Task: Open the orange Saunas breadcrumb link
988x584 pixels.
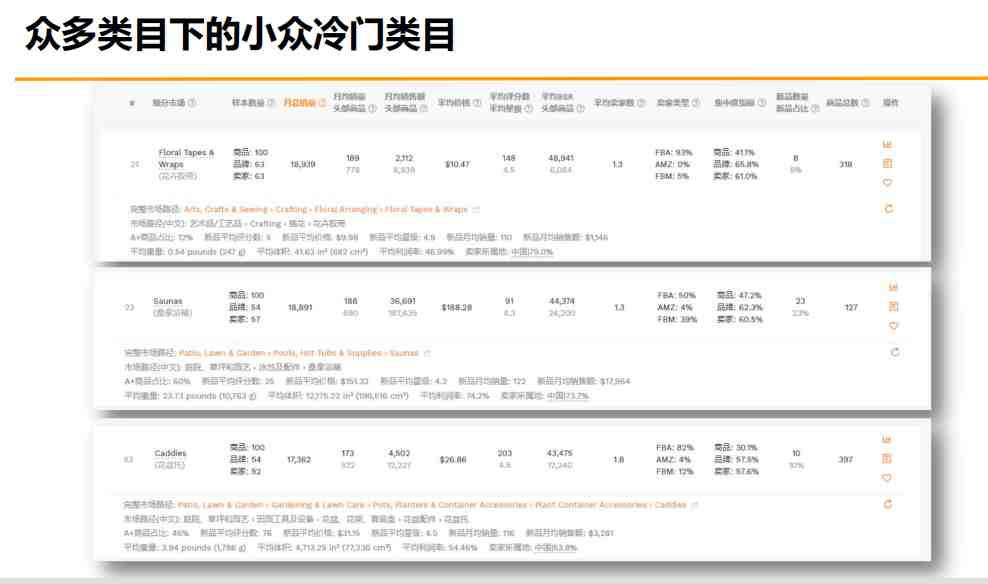Action: pos(404,353)
